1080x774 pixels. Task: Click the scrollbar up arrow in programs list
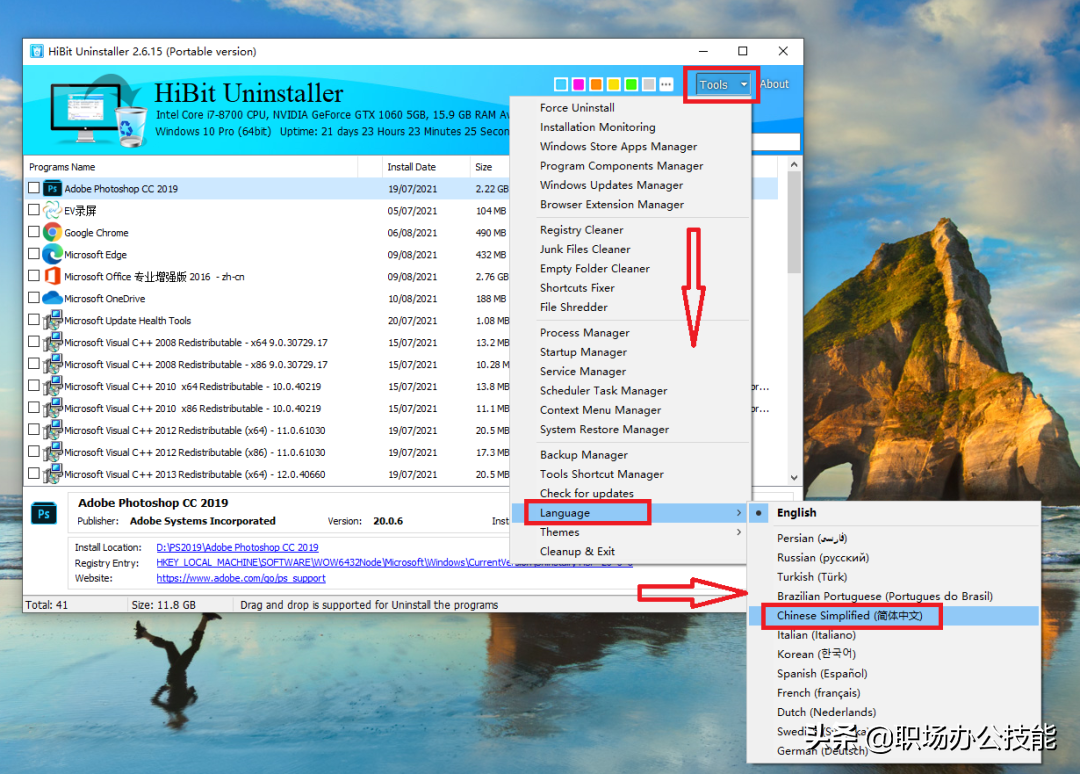click(794, 165)
